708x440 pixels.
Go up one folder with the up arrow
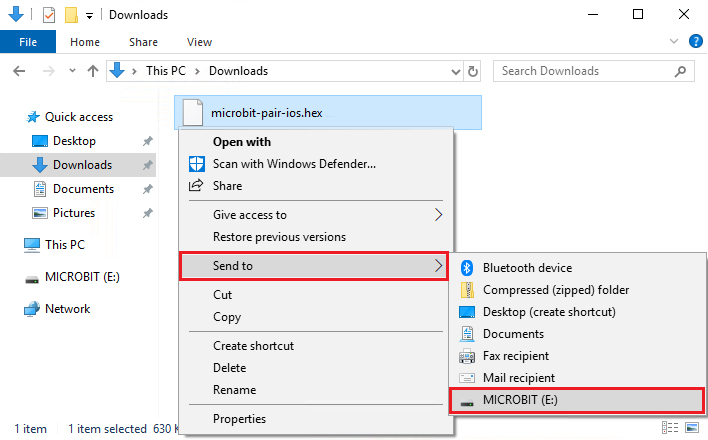point(93,71)
